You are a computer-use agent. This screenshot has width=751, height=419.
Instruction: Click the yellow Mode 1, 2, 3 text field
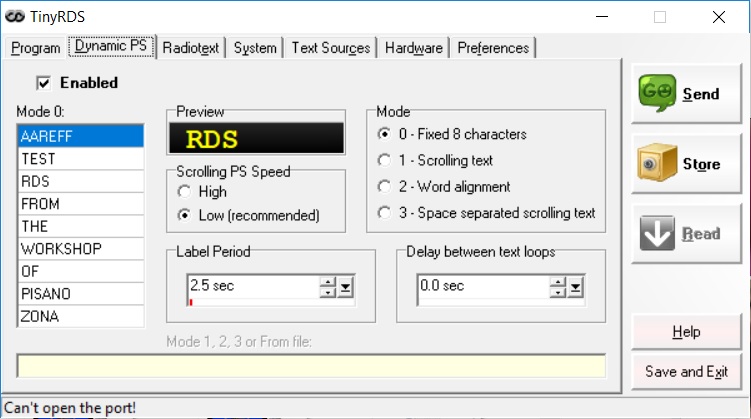click(311, 366)
